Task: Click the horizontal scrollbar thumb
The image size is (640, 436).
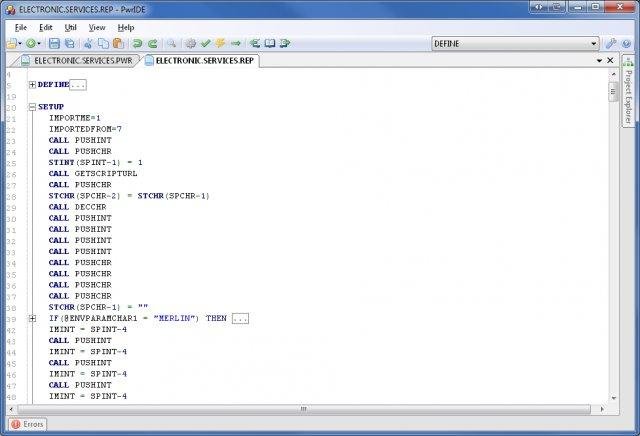Action: pos(304,409)
